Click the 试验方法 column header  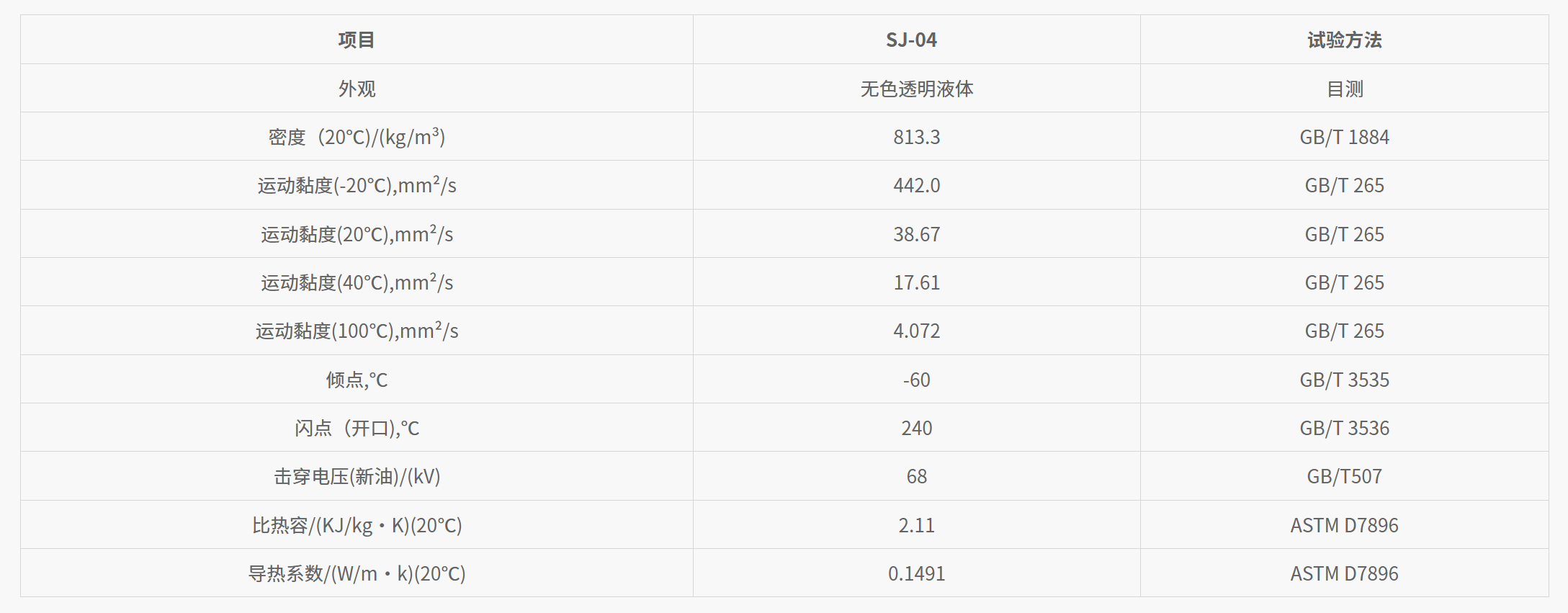point(1344,40)
